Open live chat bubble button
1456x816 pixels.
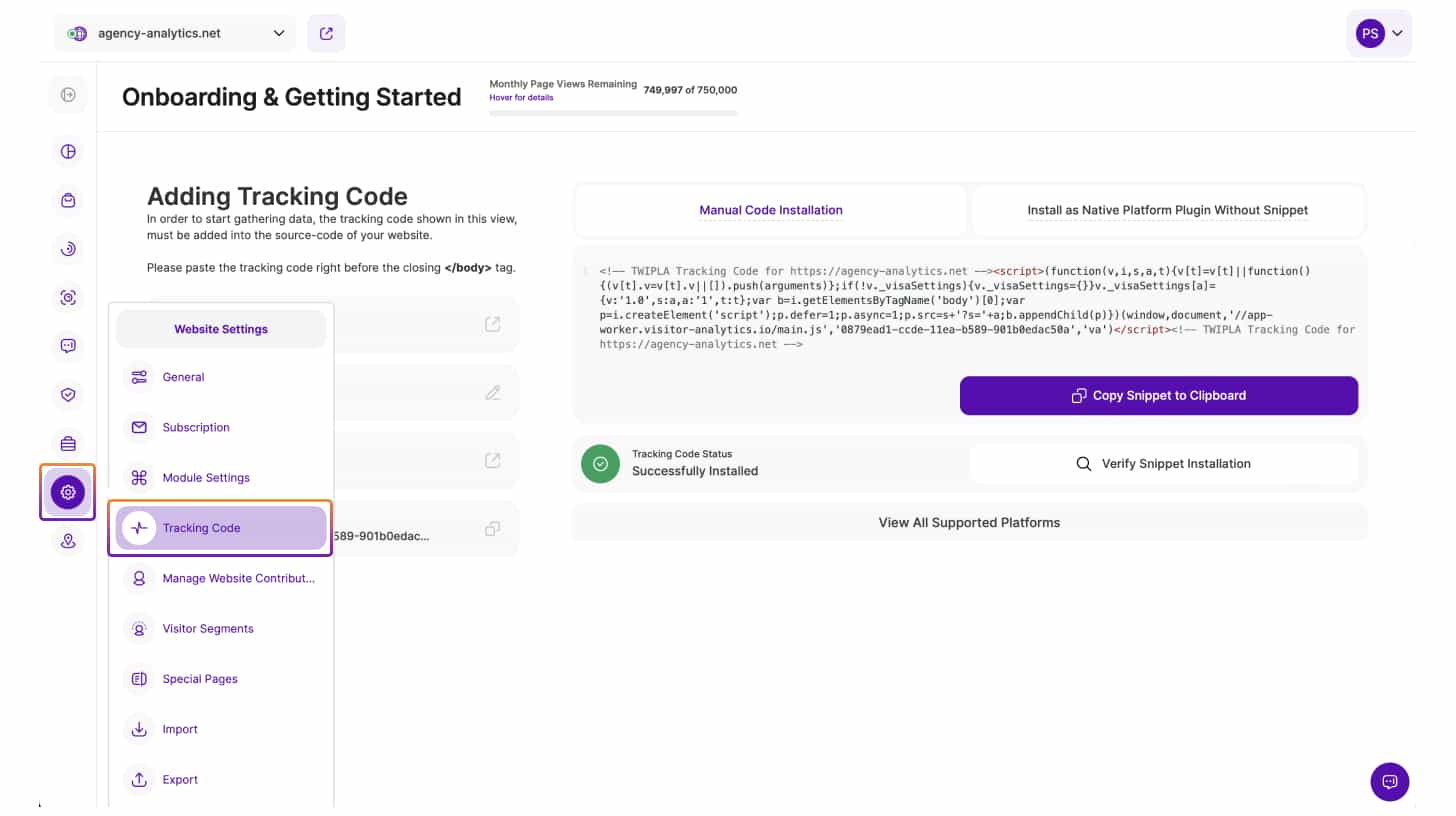click(1389, 782)
